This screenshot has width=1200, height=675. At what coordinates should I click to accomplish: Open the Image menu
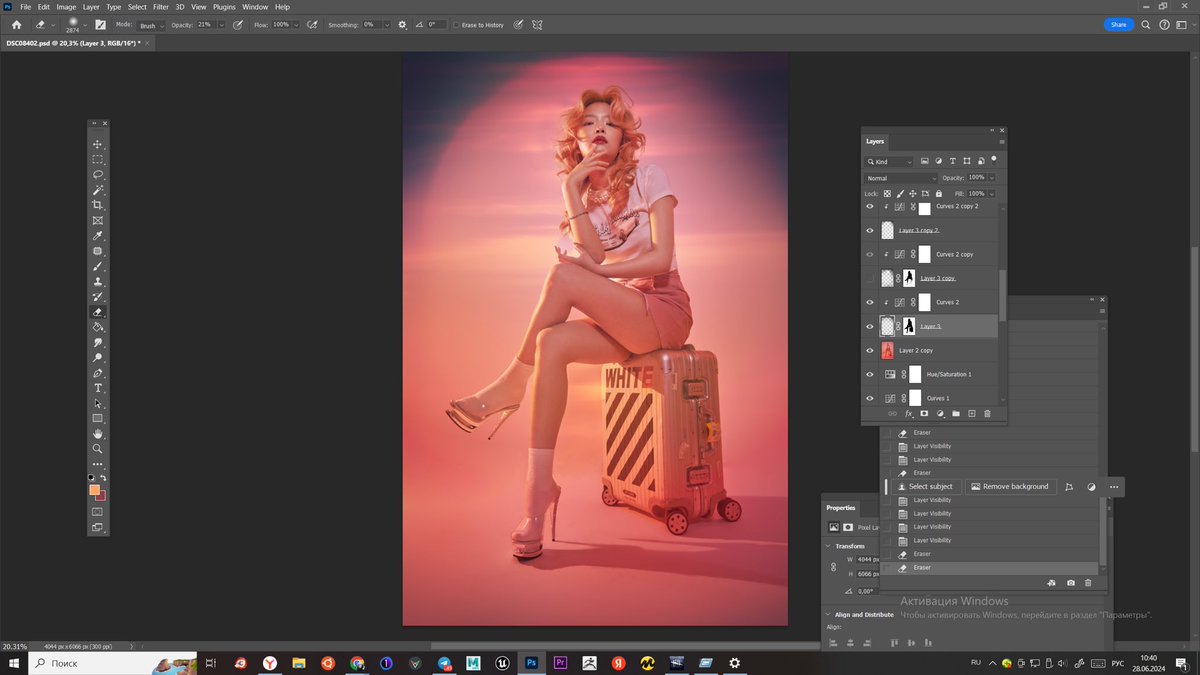(x=66, y=7)
